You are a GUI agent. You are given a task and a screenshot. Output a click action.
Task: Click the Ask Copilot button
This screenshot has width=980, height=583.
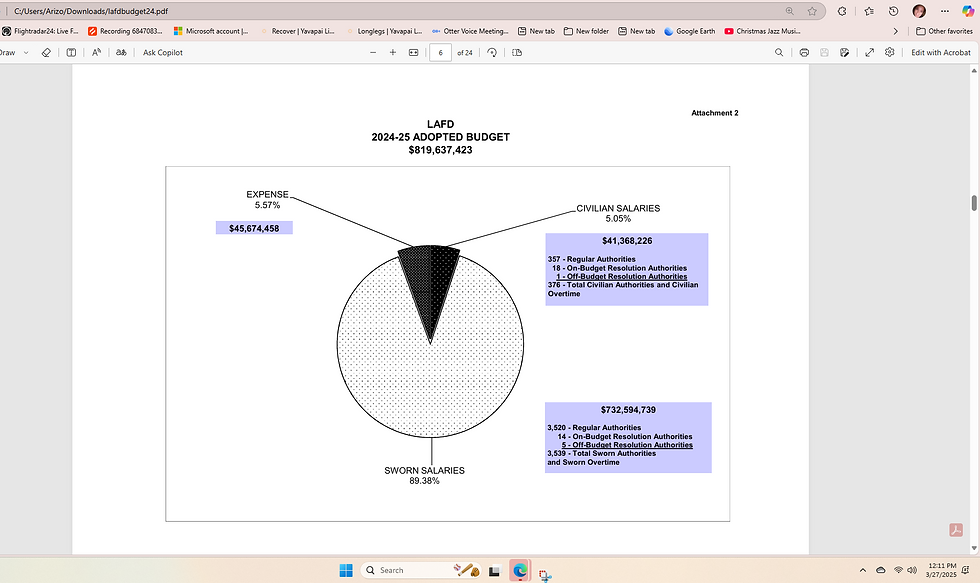click(162, 52)
